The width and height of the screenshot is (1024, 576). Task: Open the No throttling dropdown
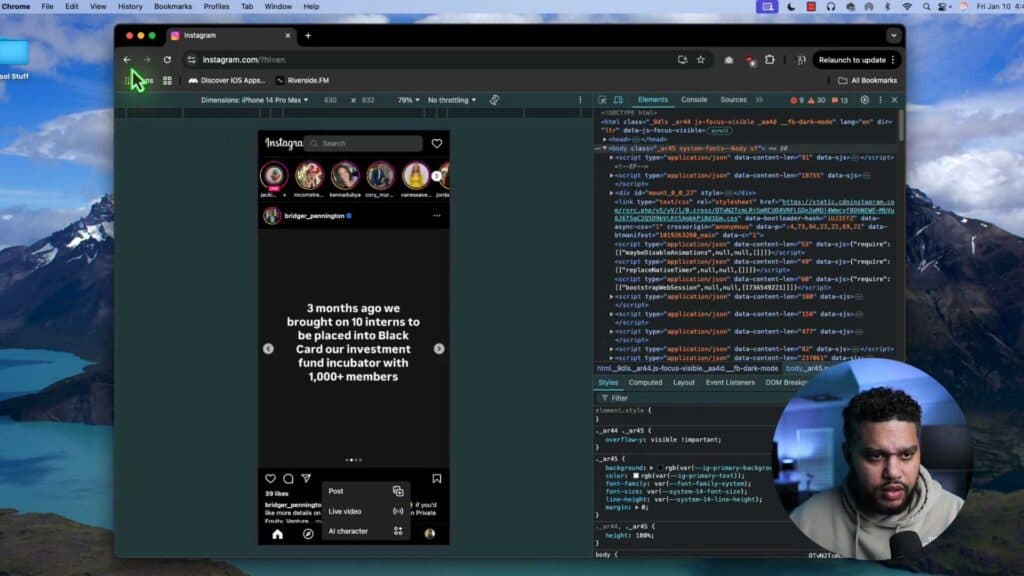tap(452, 100)
